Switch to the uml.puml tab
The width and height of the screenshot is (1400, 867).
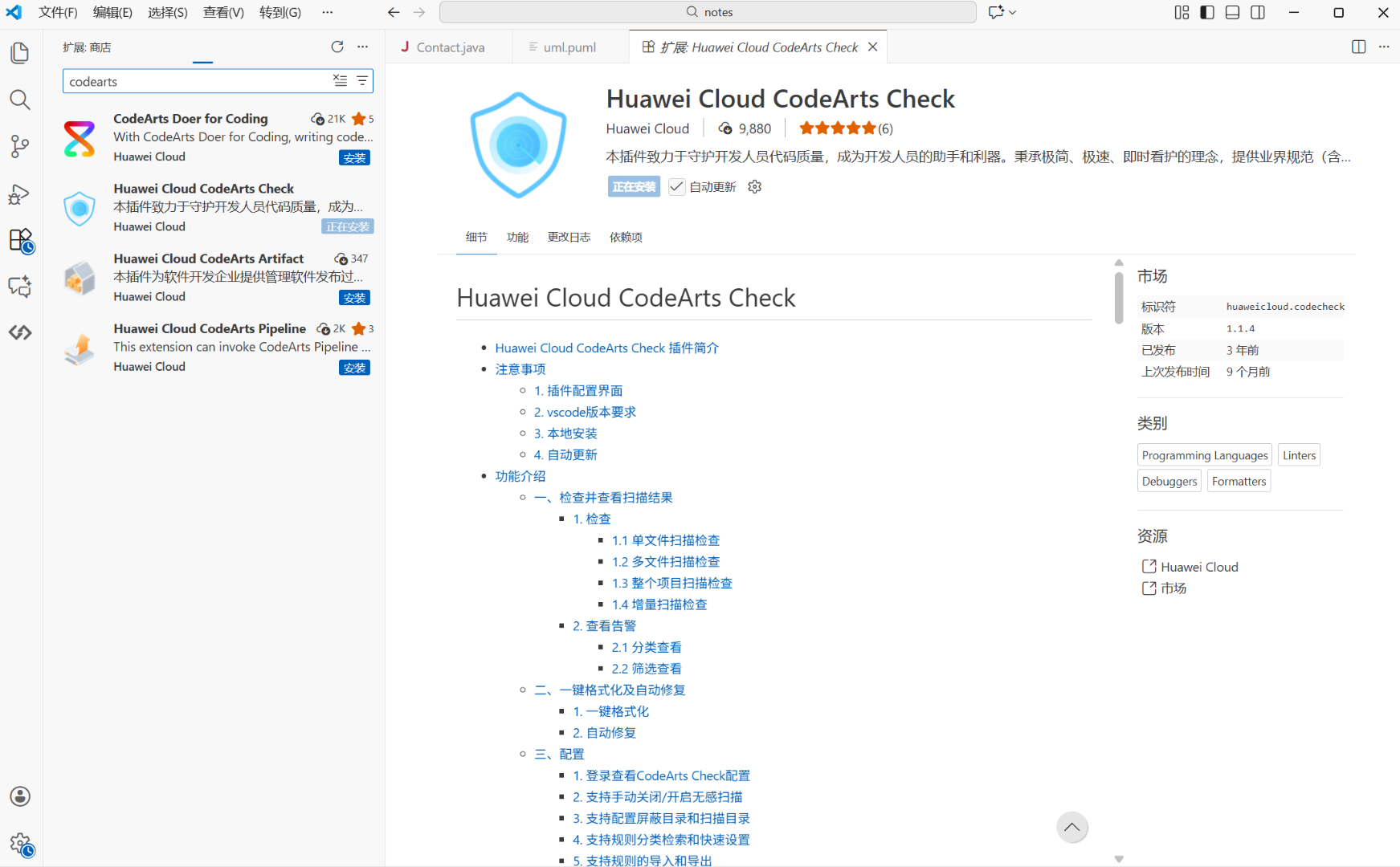[x=569, y=47]
